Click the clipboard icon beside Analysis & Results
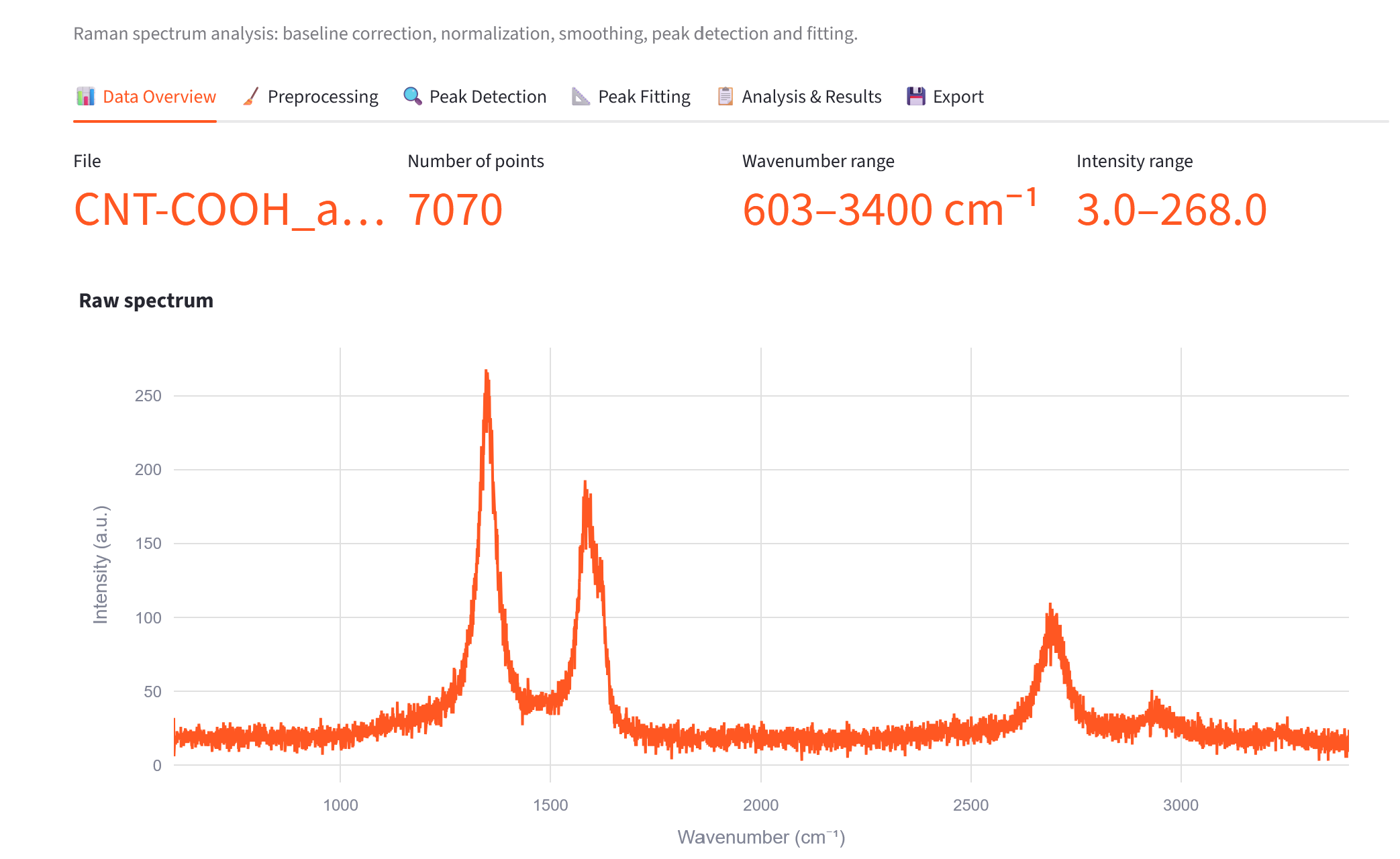The width and height of the screenshot is (1400, 859). click(725, 97)
